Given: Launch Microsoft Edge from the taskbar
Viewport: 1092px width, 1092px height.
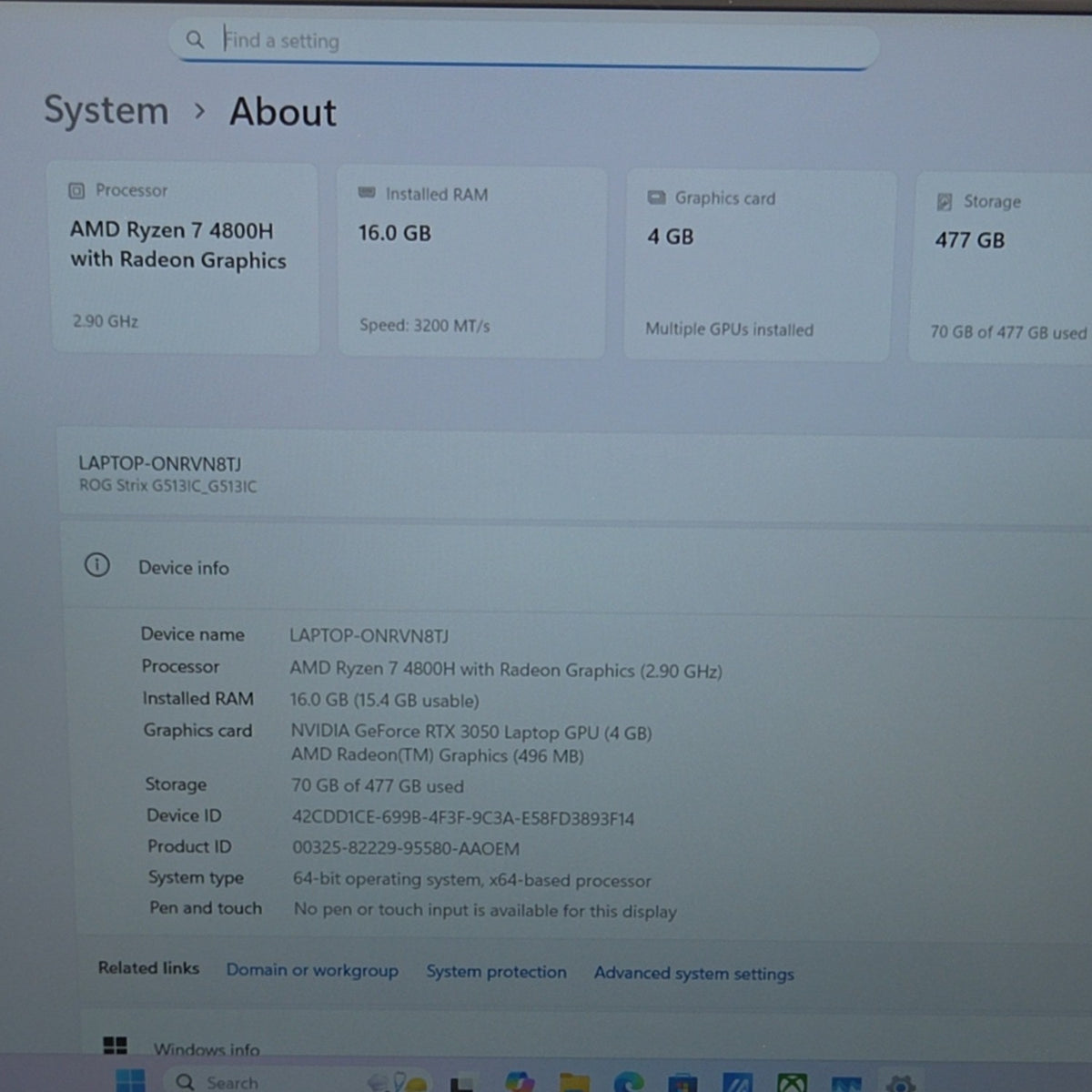Looking at the screenshot, I should pos(629,1083).
